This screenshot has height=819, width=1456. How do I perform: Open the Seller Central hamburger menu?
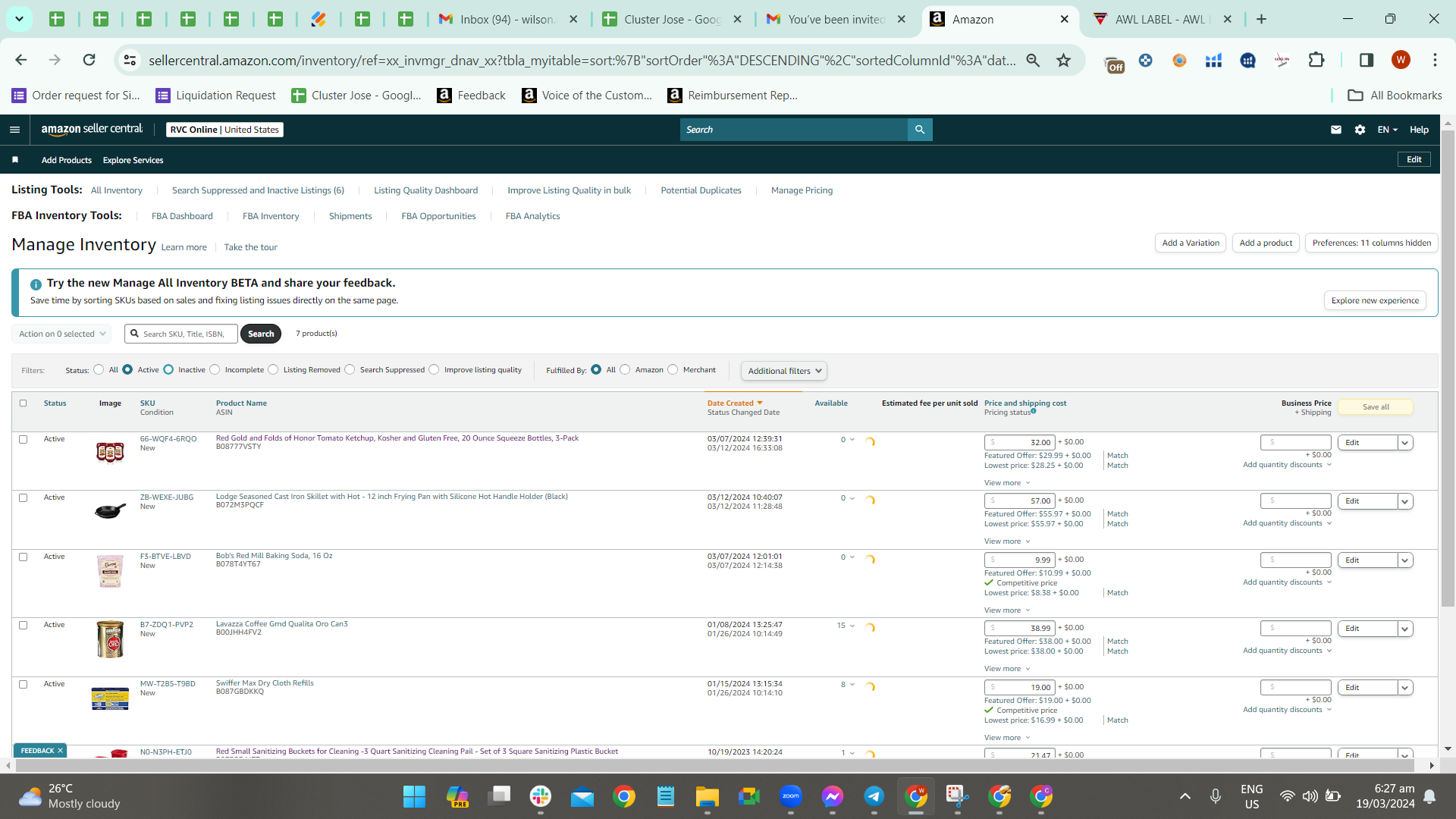[x=14, y=130]
